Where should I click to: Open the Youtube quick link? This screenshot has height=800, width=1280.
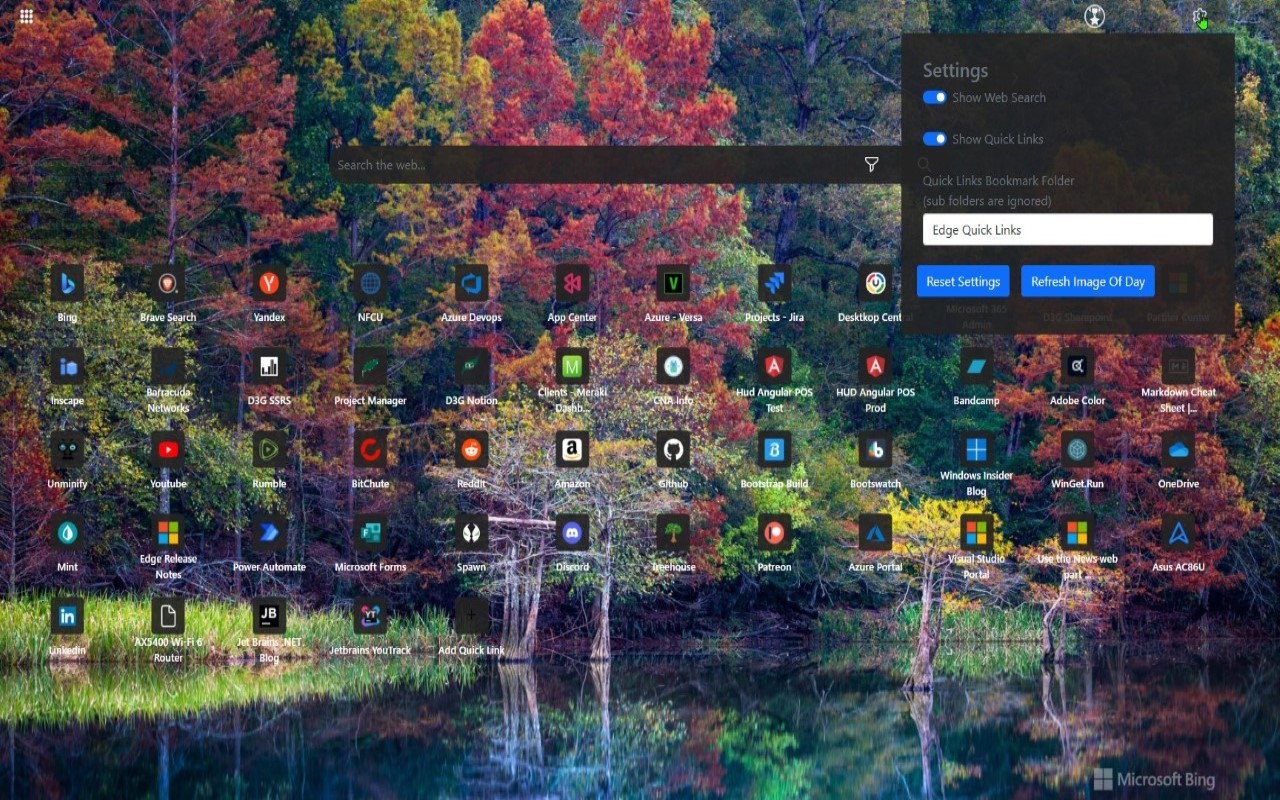(168, 449)
